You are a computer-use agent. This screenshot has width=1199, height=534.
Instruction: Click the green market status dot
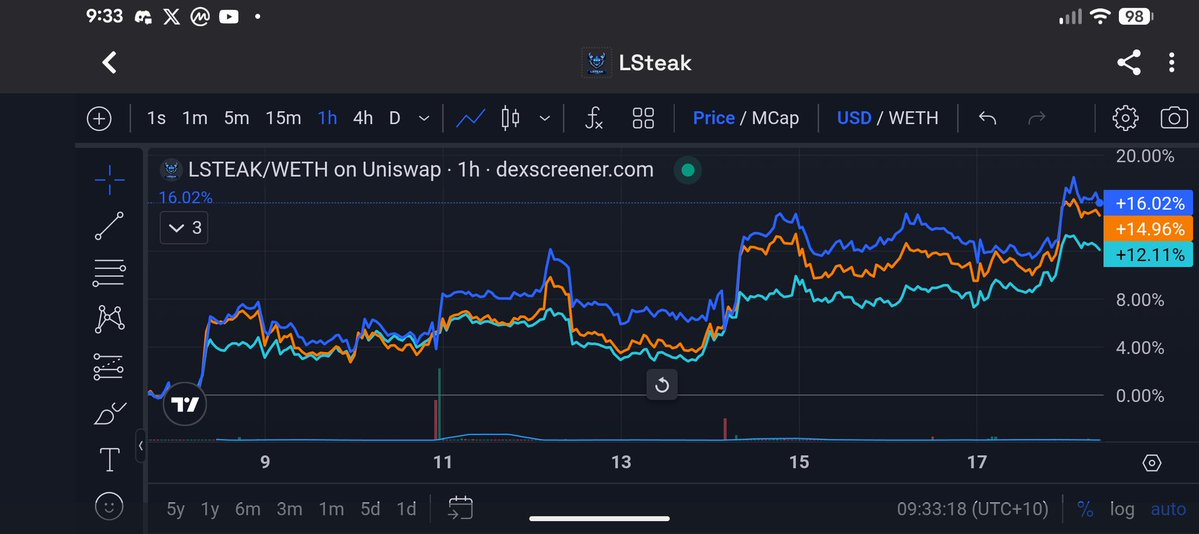point(687,170)
